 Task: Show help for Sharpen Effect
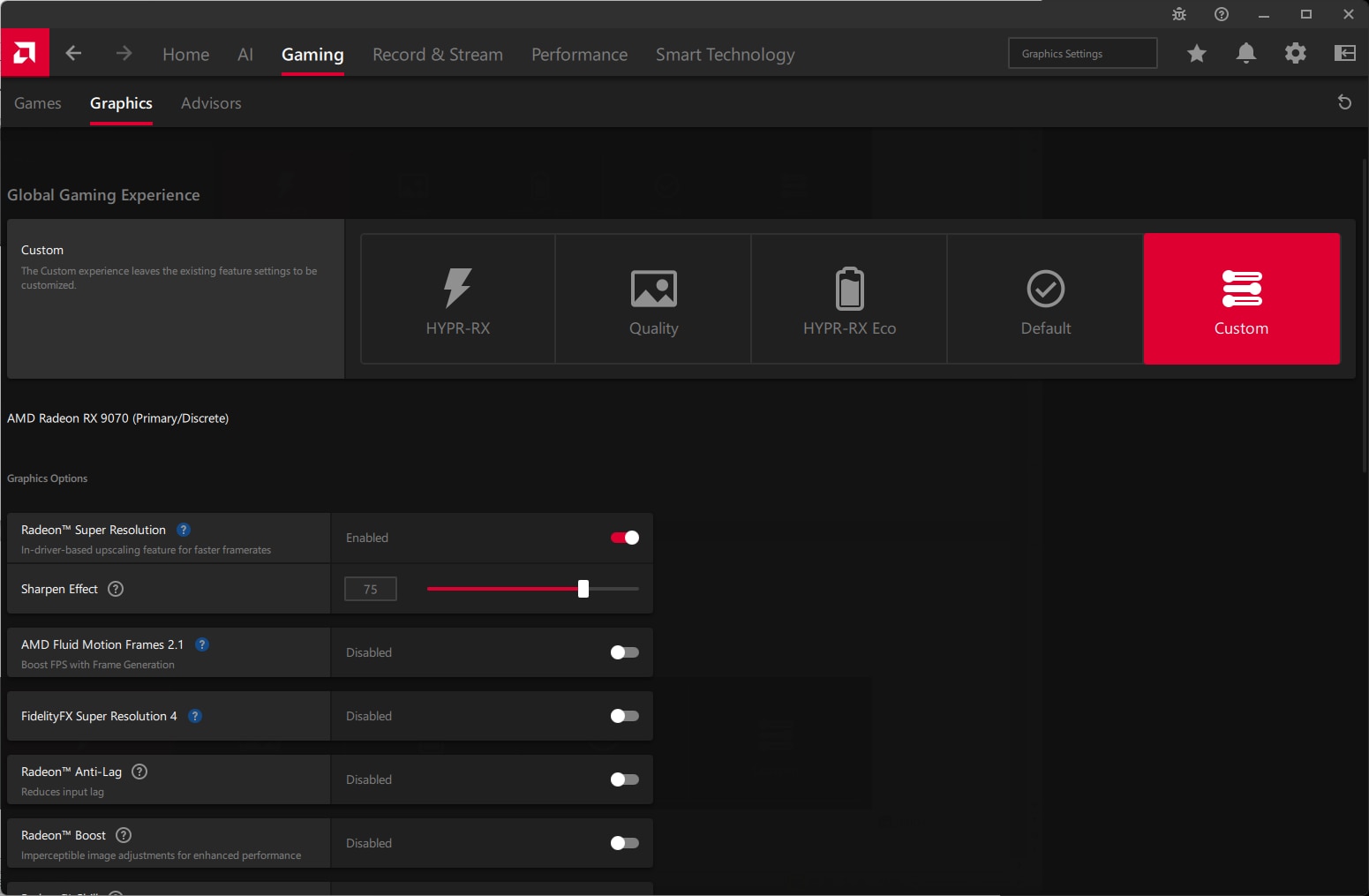coord(116,589)
